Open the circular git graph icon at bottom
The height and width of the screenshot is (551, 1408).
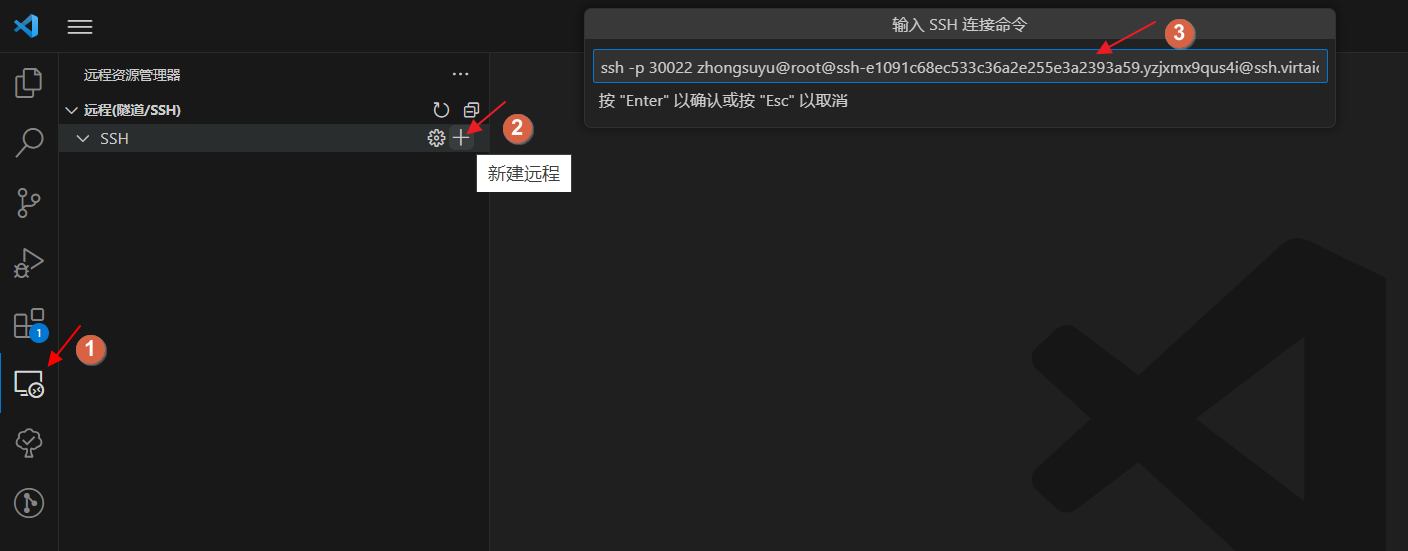point(29,503)
